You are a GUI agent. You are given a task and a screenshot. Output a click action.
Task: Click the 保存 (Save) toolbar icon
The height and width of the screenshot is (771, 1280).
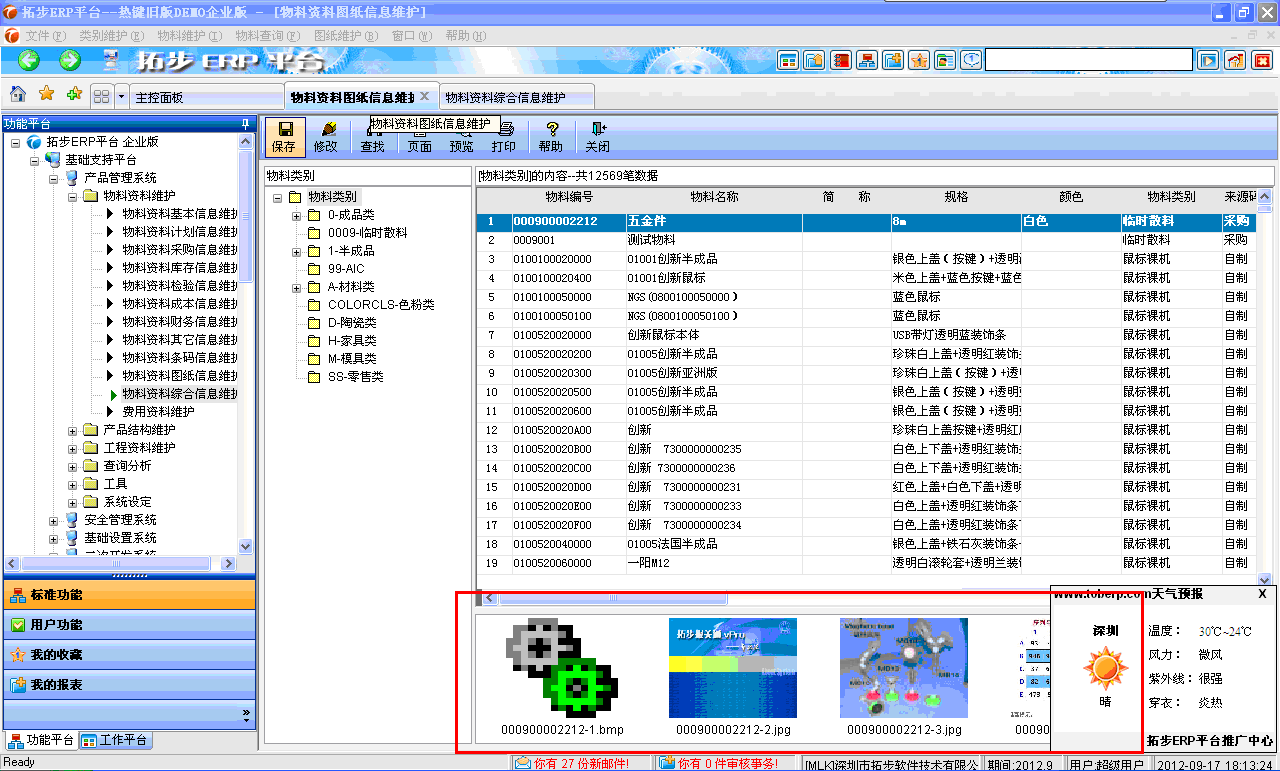pyautogui.click(x=284, y=136)
